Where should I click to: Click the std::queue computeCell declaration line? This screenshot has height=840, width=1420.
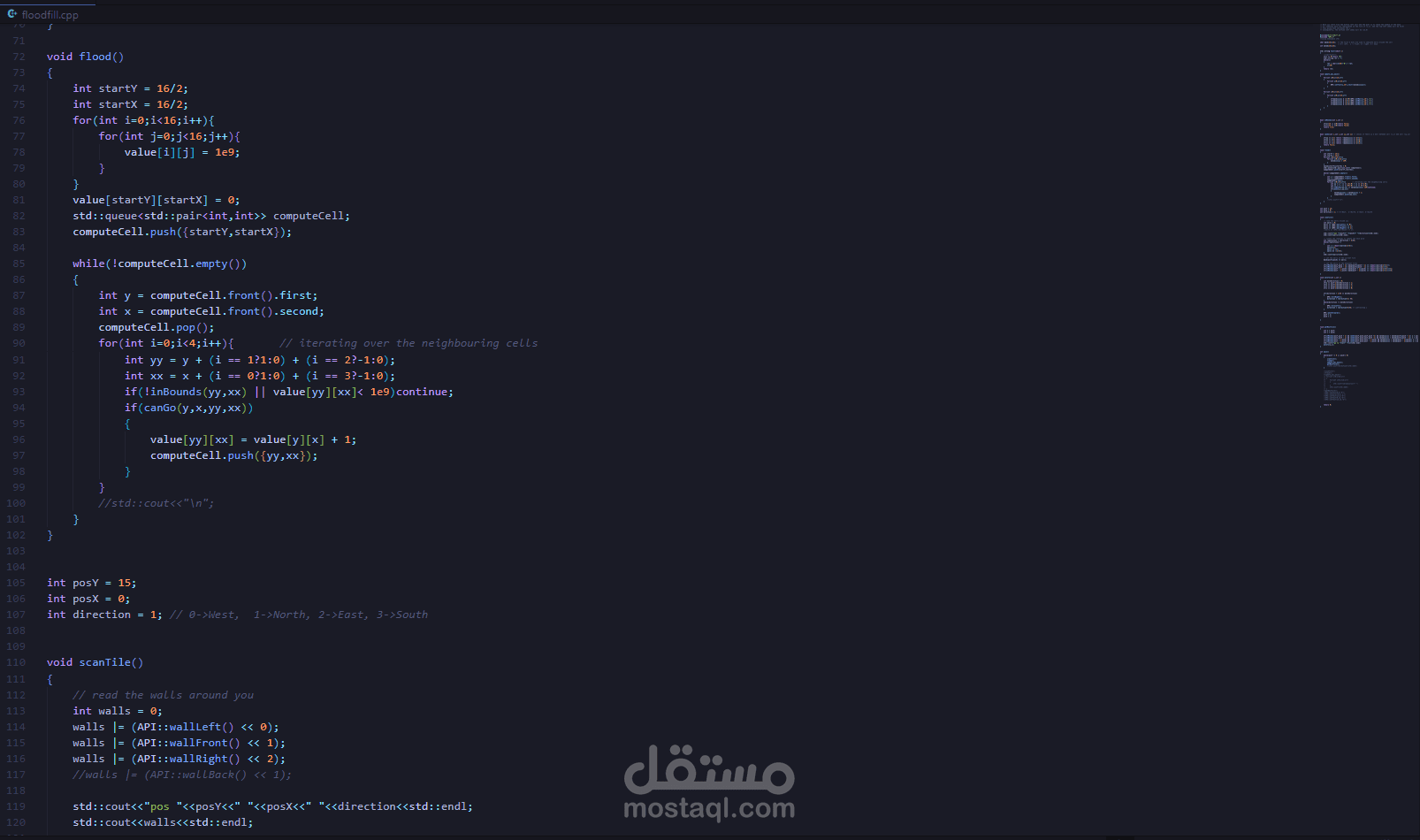[210, 216]
